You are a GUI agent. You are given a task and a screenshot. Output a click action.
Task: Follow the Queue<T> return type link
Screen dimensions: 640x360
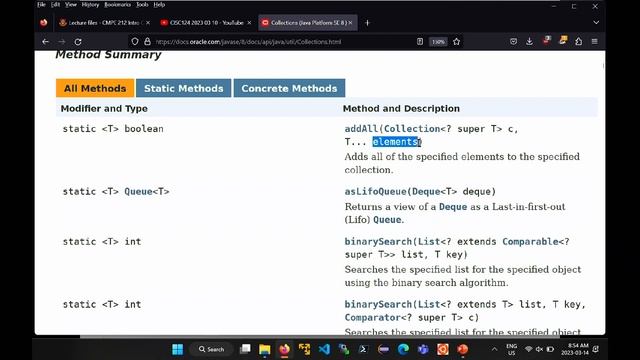pos(138,192)
